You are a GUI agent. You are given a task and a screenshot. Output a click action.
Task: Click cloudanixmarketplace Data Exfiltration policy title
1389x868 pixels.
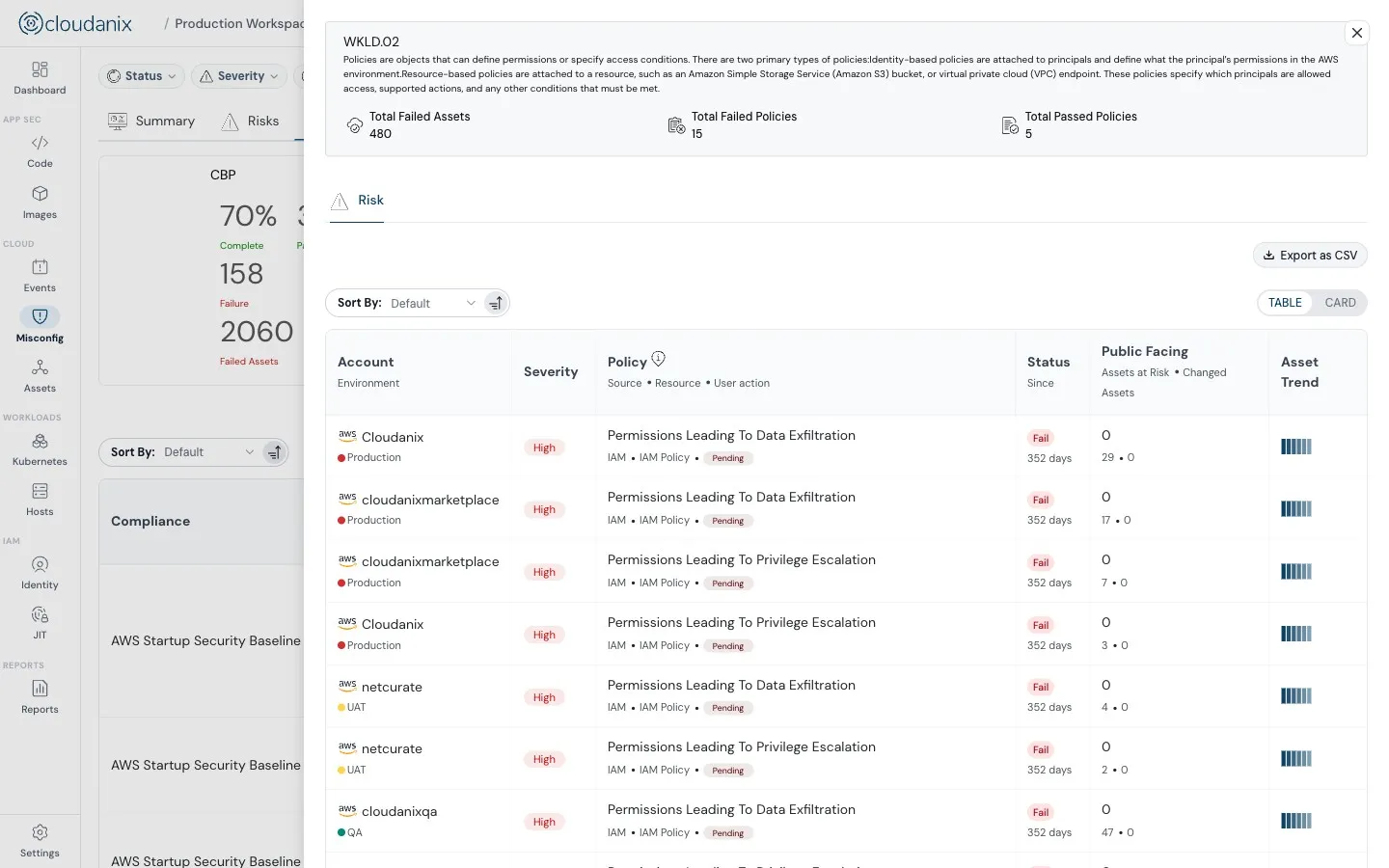point(731,498)
